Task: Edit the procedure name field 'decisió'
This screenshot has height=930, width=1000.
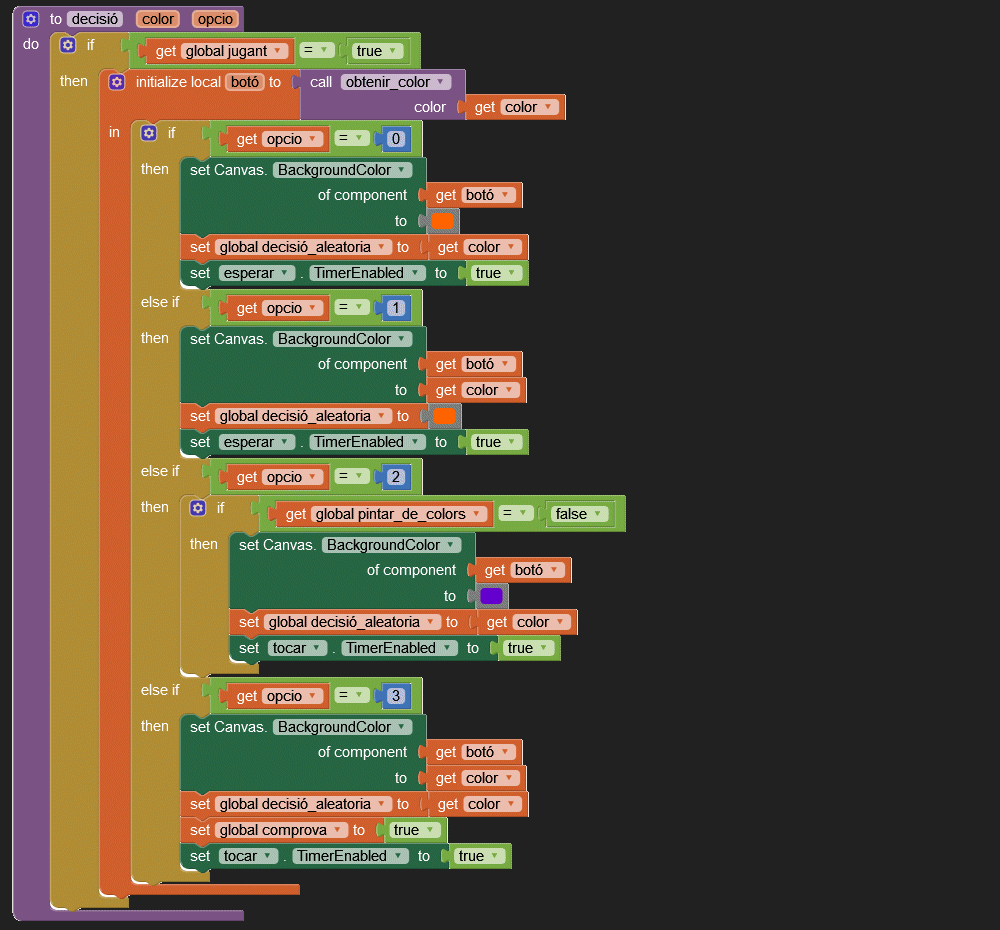Action: pos(95,19)
